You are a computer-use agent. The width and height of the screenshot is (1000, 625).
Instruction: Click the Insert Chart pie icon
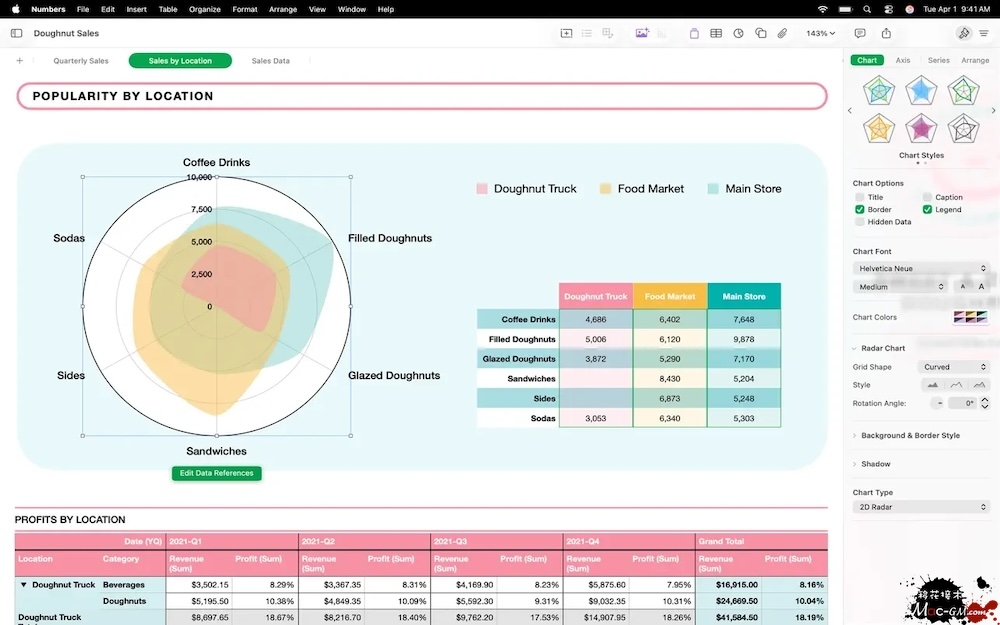pos(738,33)
